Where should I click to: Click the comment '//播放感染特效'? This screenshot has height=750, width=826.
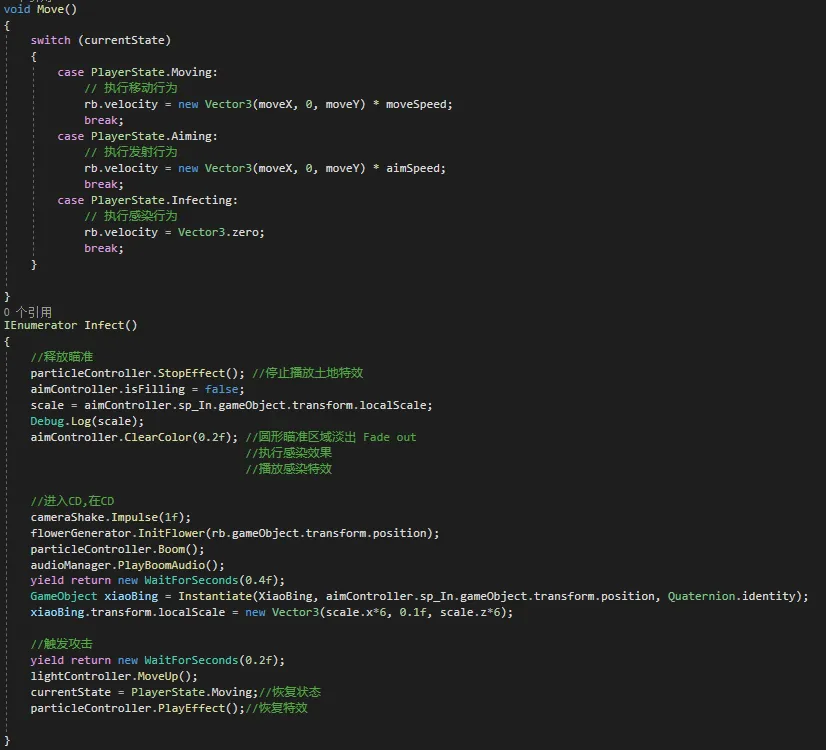[289, 469]
